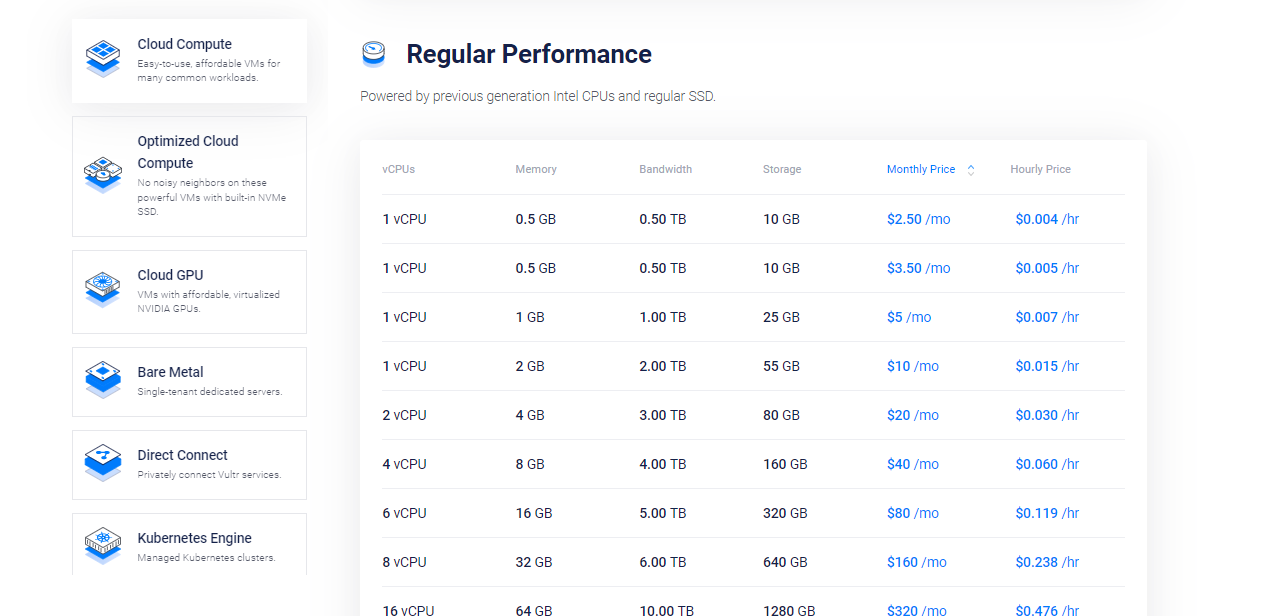Image resolution: width=1280 pixels, height=616 pixels.
Task: Click the Optimized Cloud Compute icon
Action: point(102,175)
